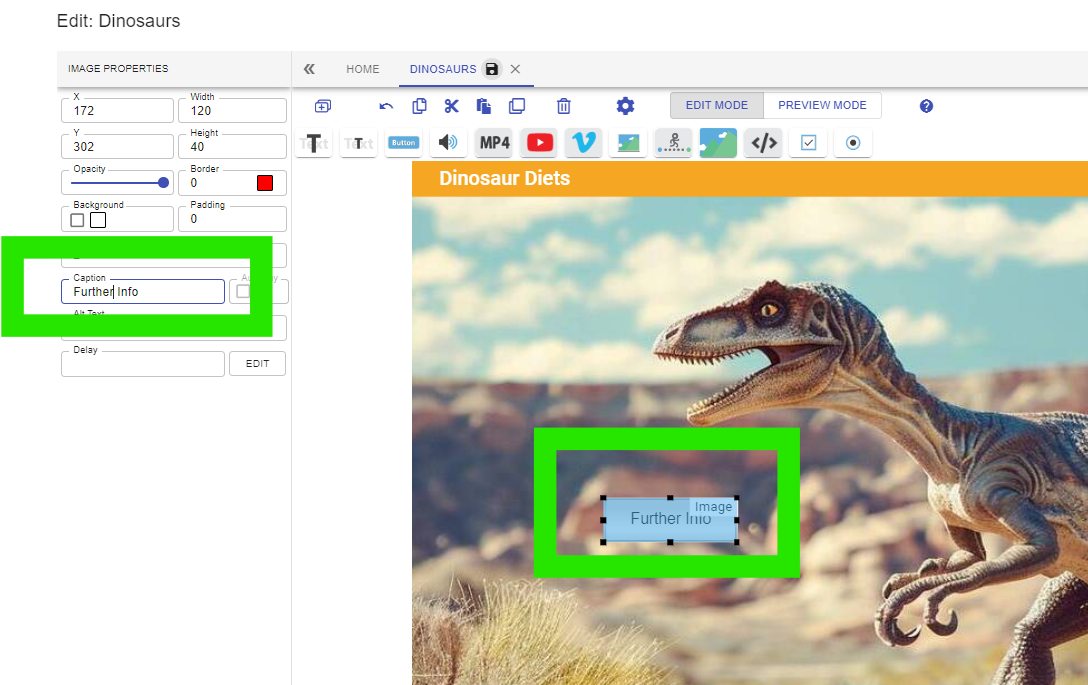Screen dimensions: 1088x685
Task: Click the X position field
Action: click(x=117, y=110)
